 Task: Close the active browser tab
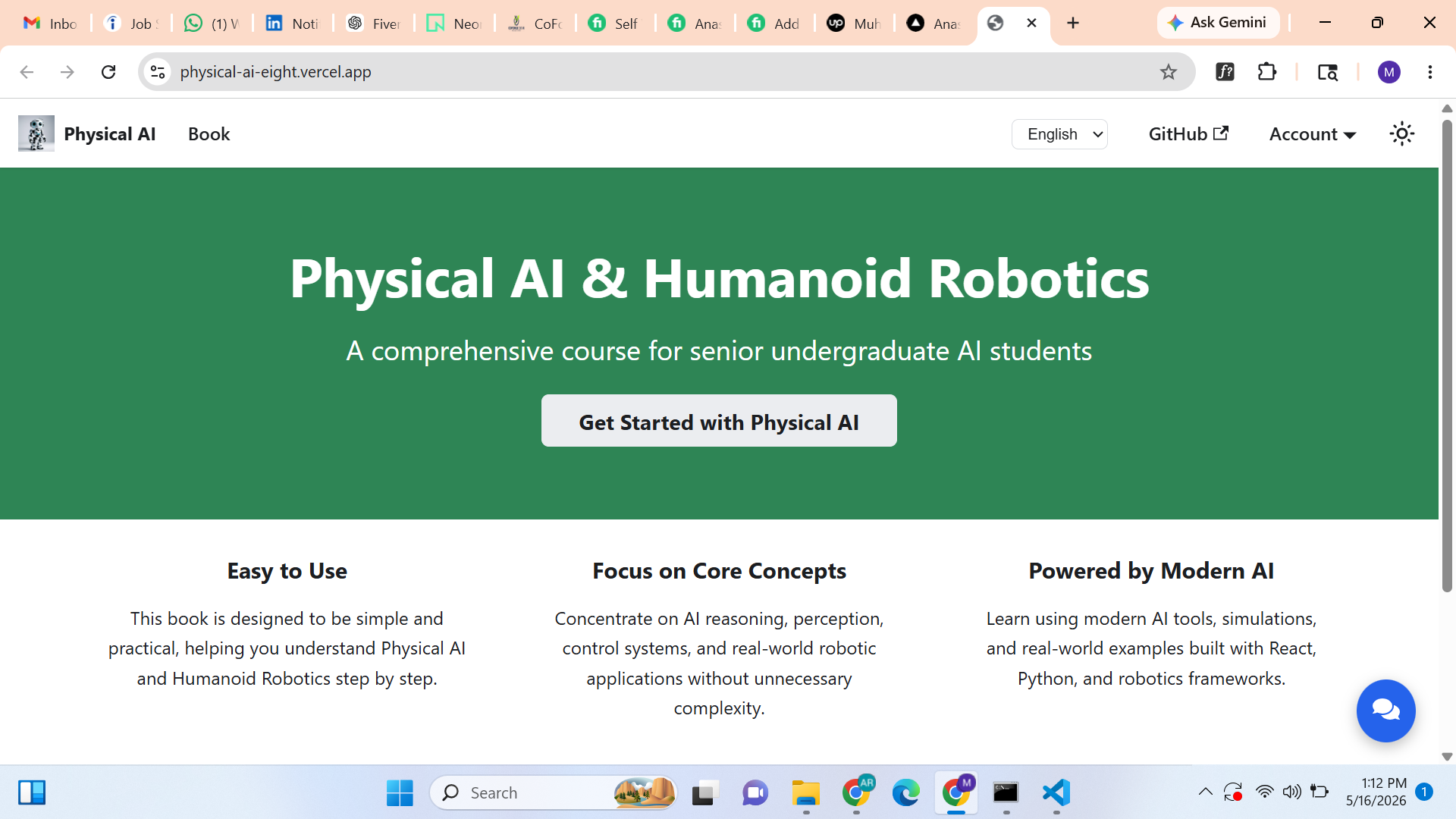pos(1031,23)
